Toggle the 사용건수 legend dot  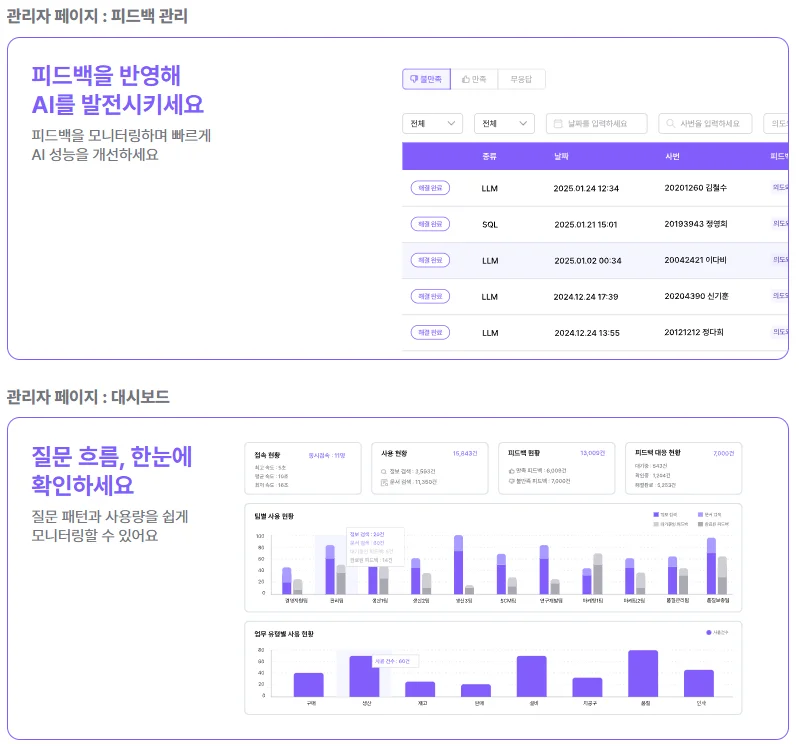click(708, 632)
